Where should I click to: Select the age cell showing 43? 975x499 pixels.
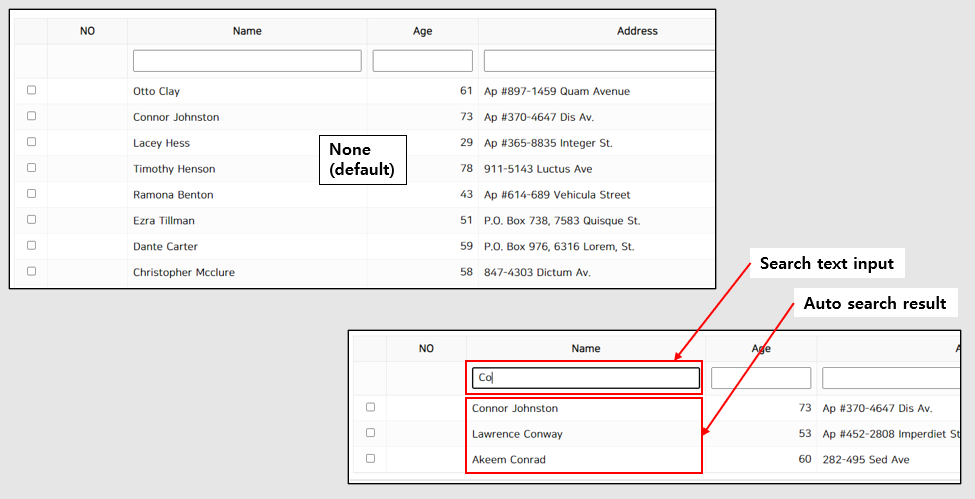click(x=466, y=194)
